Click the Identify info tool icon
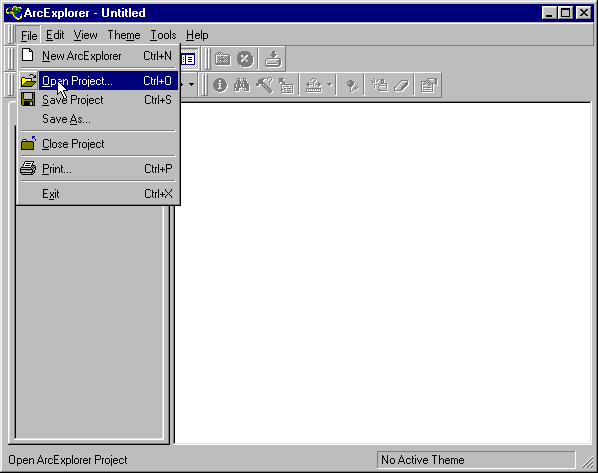Image resolution: width=598 pixels, height=473 pixels. click(220, 85)
